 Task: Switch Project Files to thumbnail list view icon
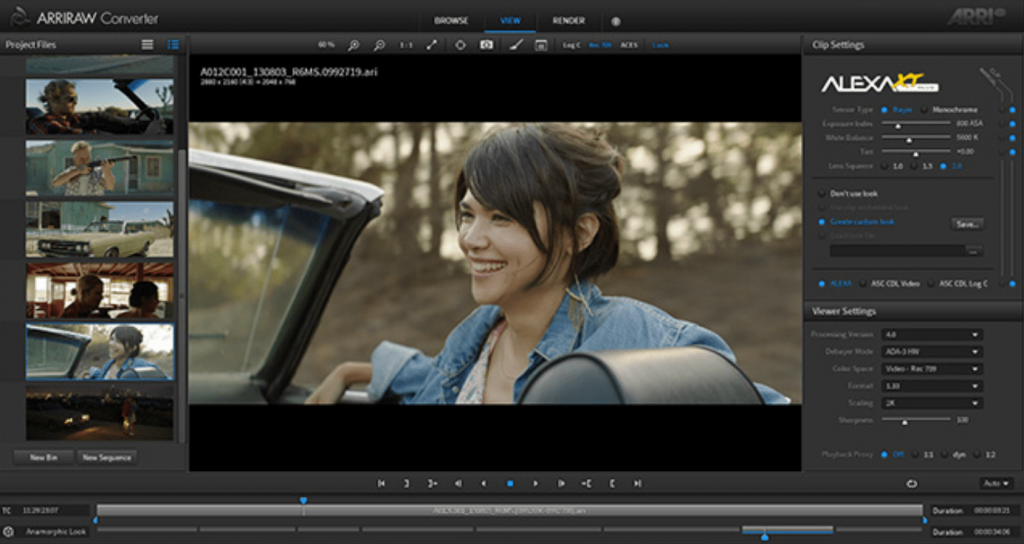pyautogui.click(x=173, y=45)
